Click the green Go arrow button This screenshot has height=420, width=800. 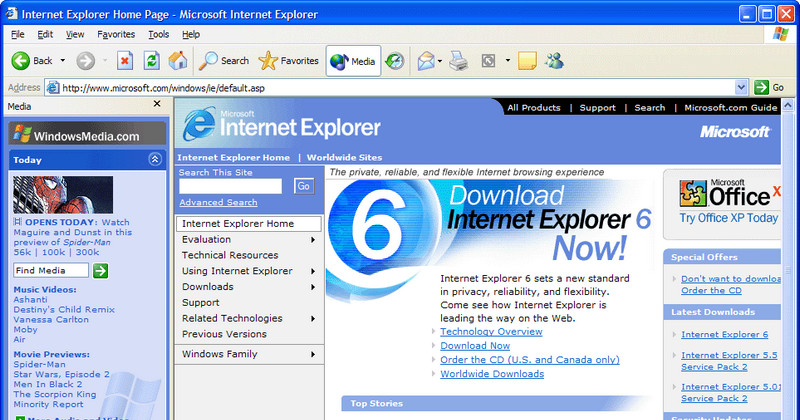tap(761, 88)
